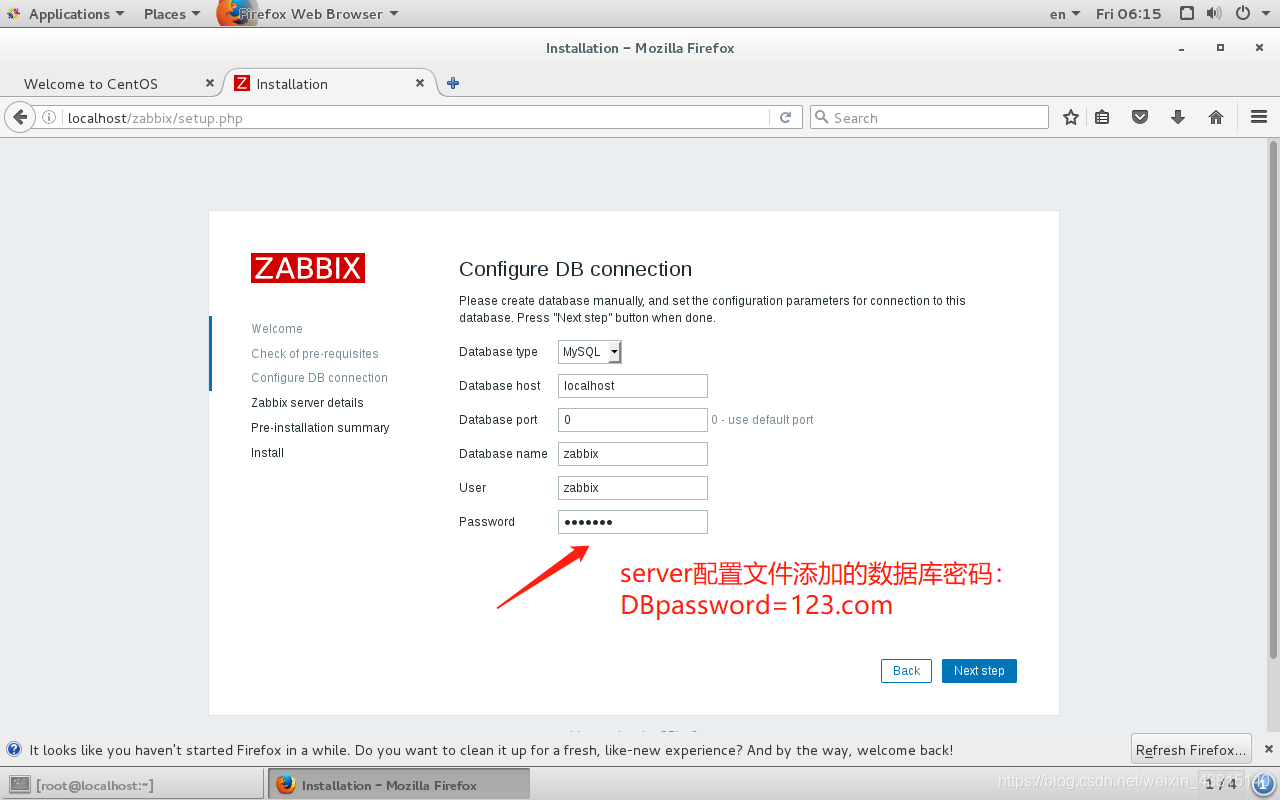The height and width of the screenshot is (800, 1280).
Task: Click the ZABBIX logo
Action: (x=308, y=268)
